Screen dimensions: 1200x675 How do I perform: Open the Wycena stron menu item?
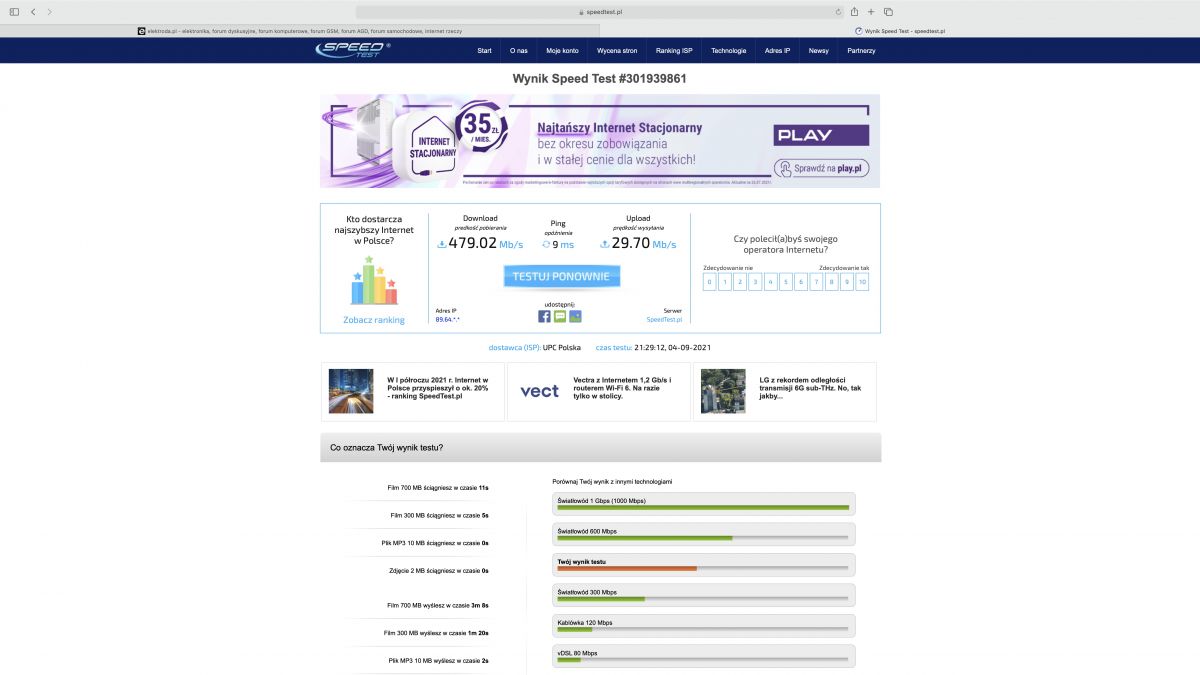click(617, 50)
